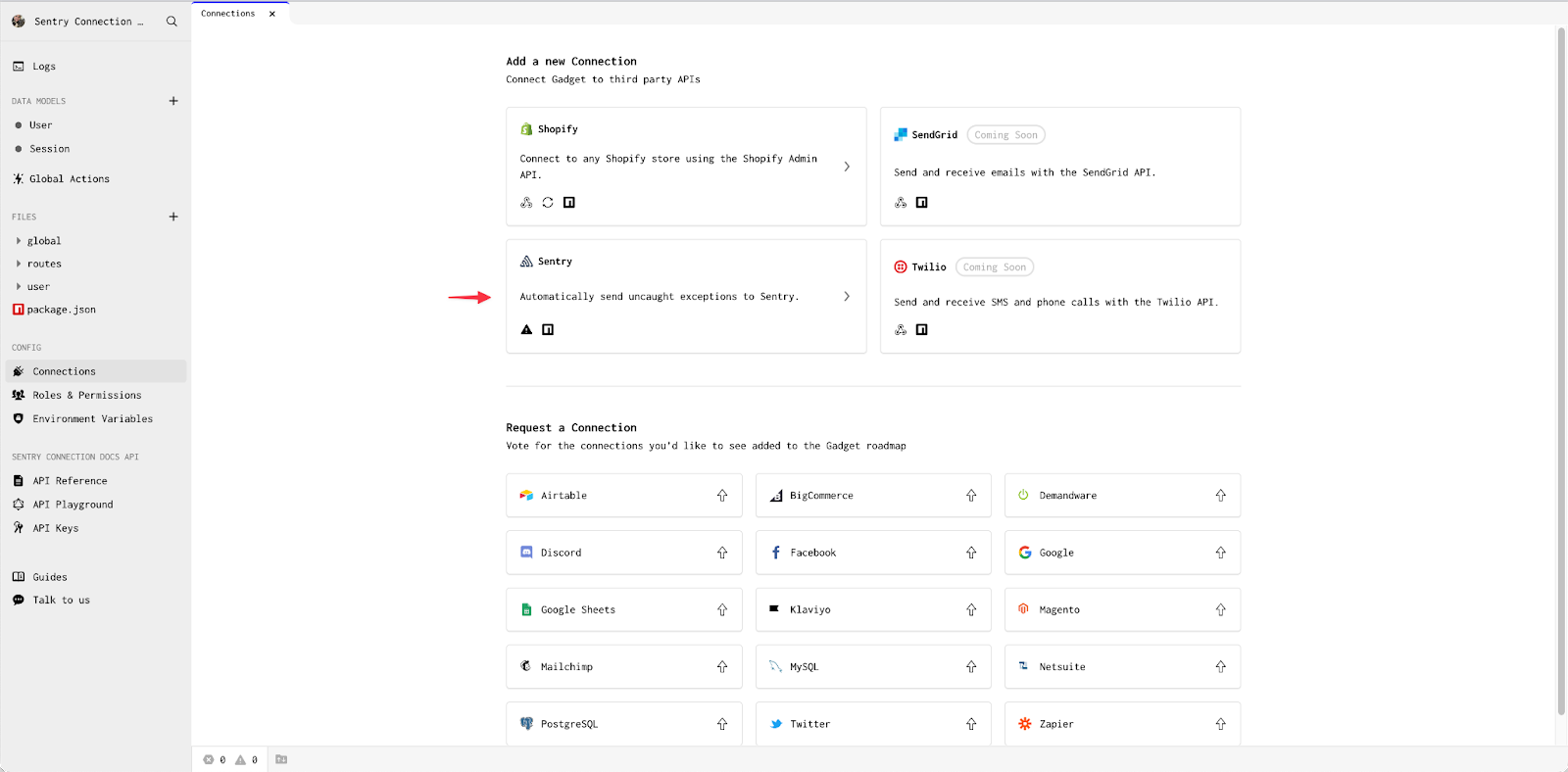The image size is (1568, 772).
Task: Click the SendGrid logo icon
Action: 901,135
